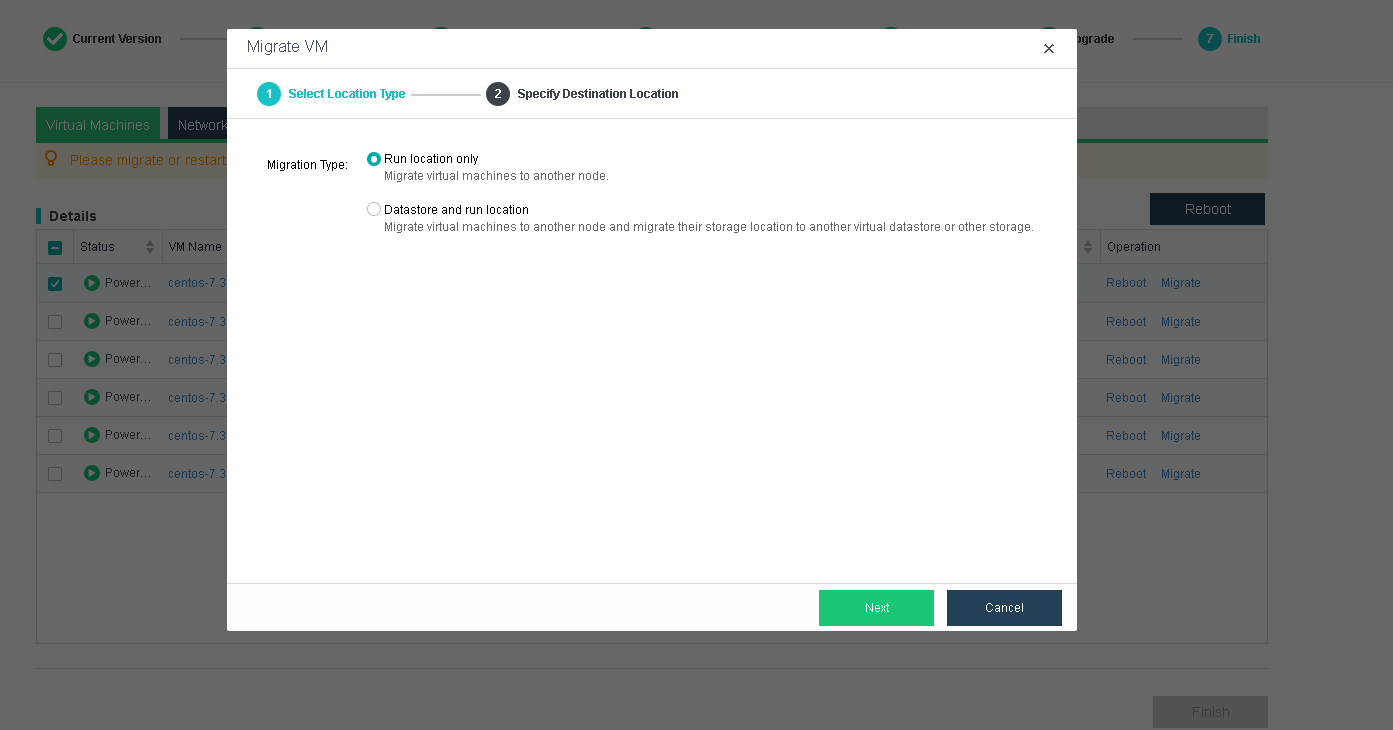The width and height of the screenshot is (1393, 730).
Task: Click the green Next button
Action: 876,608
